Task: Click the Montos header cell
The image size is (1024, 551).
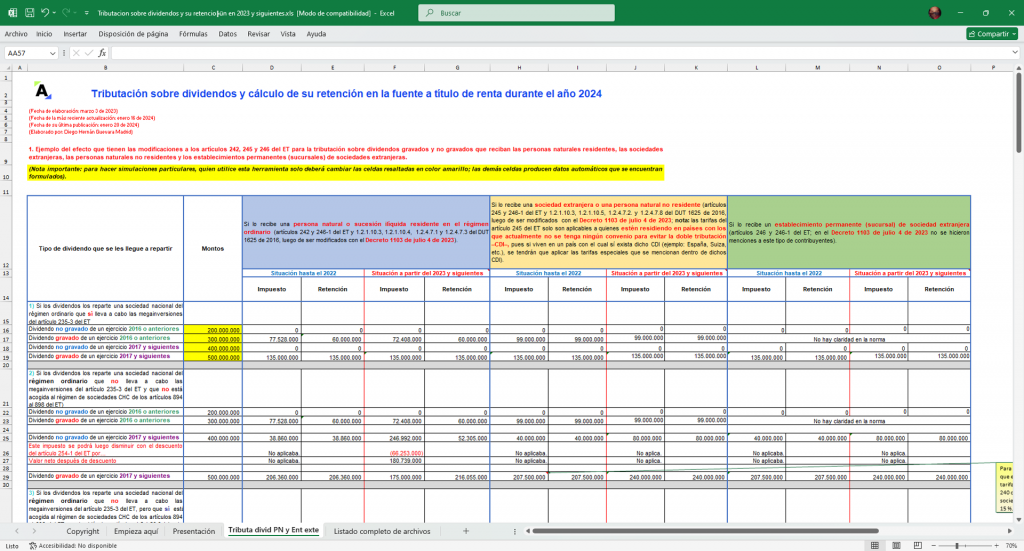Action: [213, 249]
